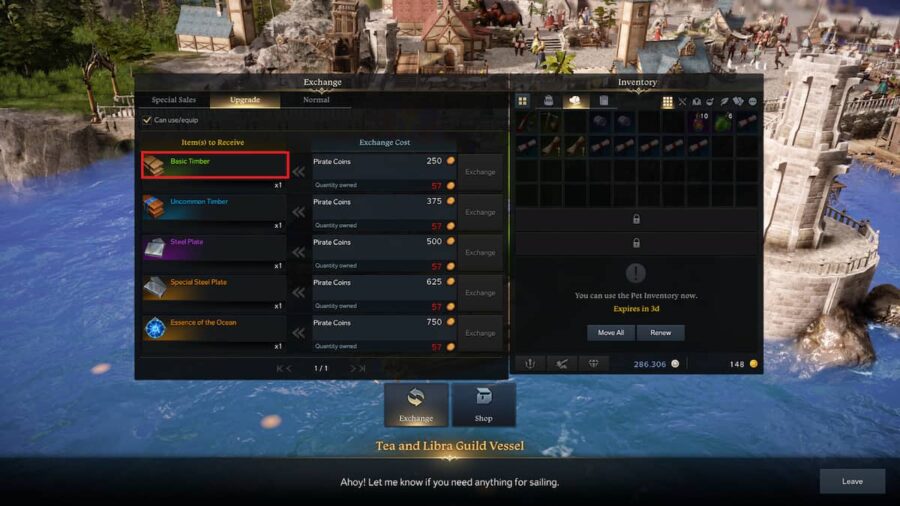Click double arrow next to Basic Timber
Screen dimensions: 900x506
click(298, 172)
